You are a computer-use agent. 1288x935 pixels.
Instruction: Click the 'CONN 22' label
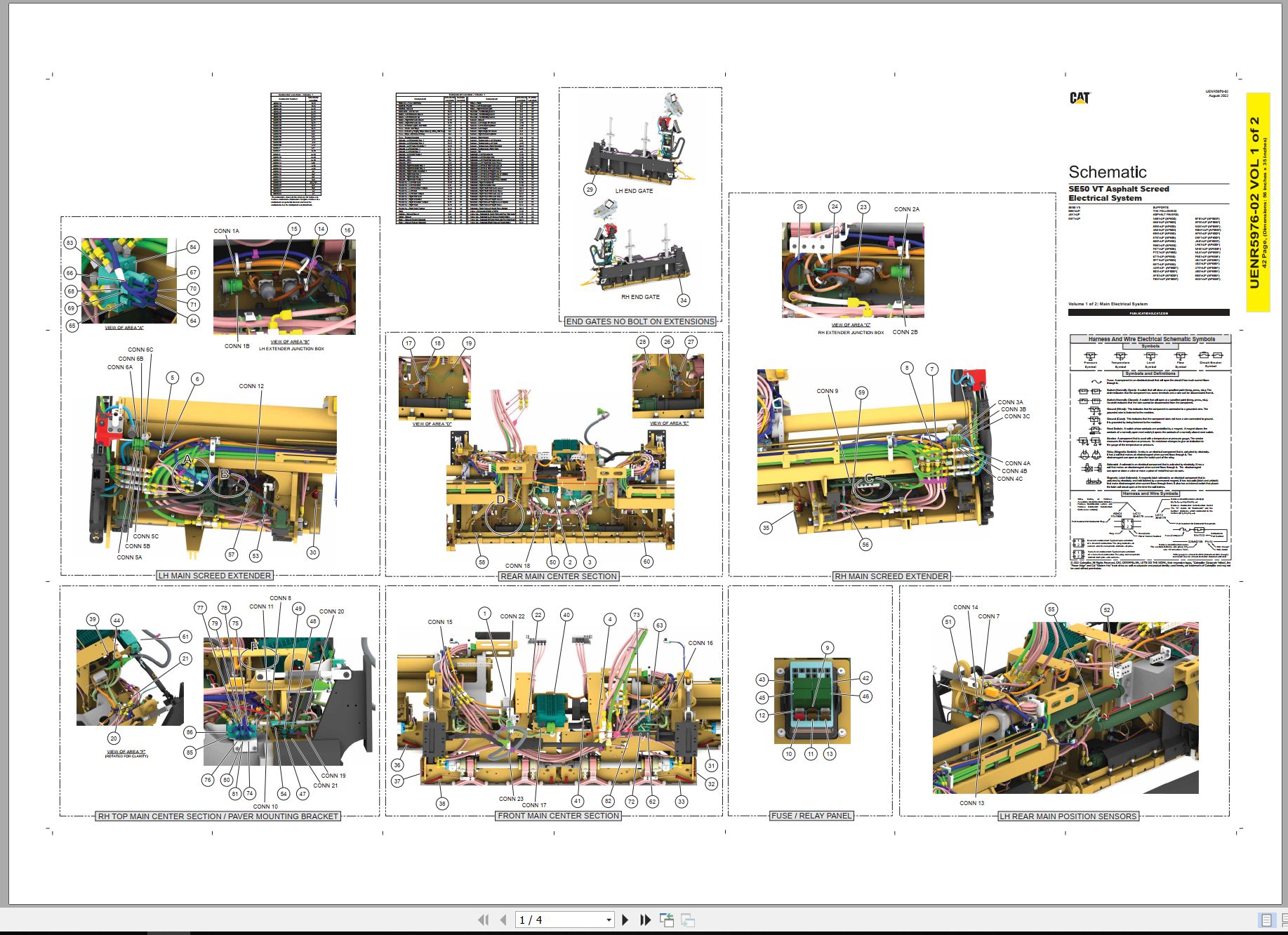pyautogui.click(x=512, y=616)
